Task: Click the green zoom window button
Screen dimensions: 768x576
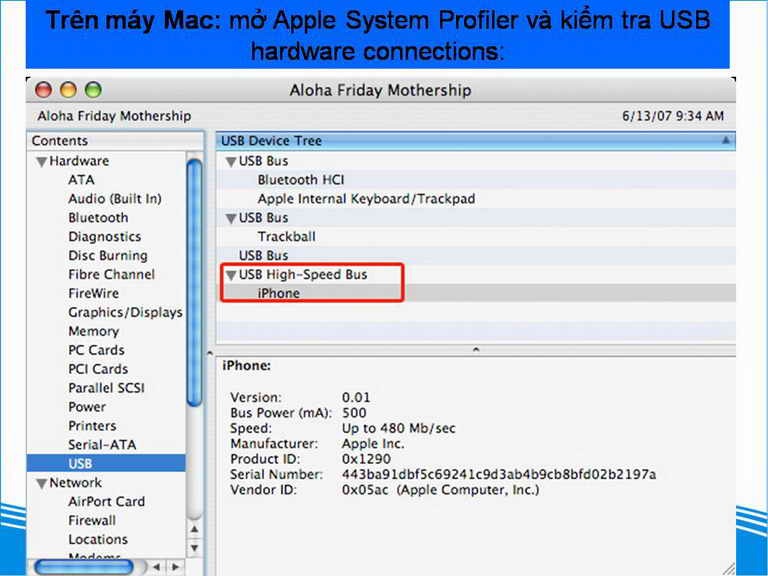Action: (93, 90)
